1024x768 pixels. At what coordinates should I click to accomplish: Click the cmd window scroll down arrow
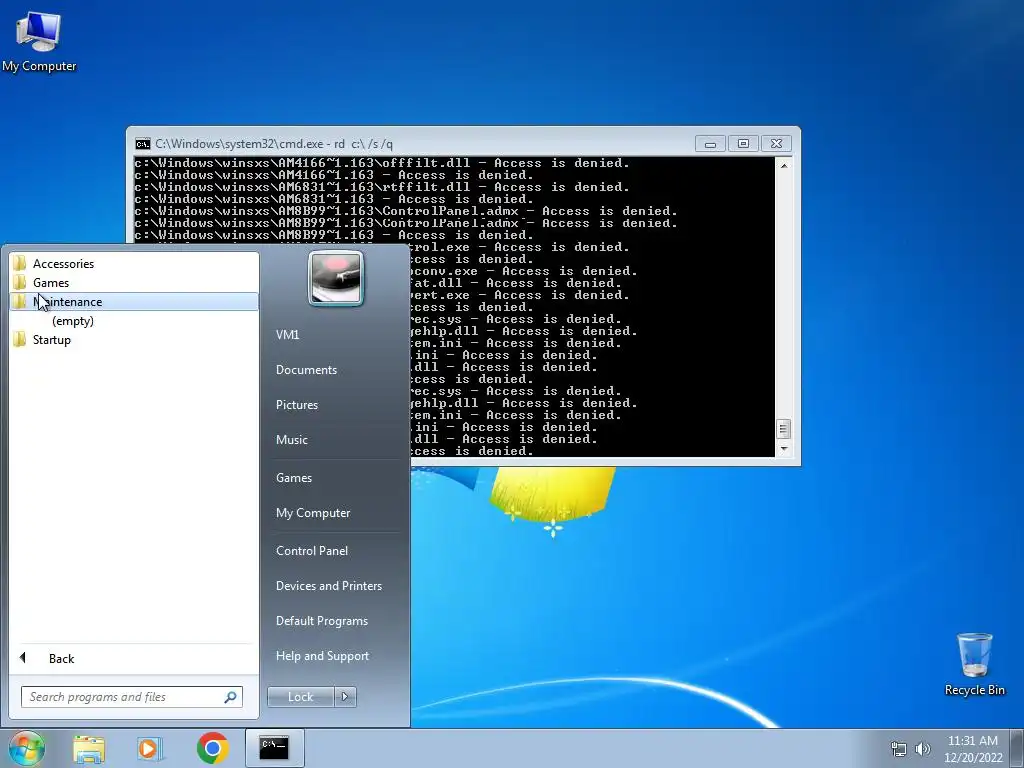coord(784,449)
